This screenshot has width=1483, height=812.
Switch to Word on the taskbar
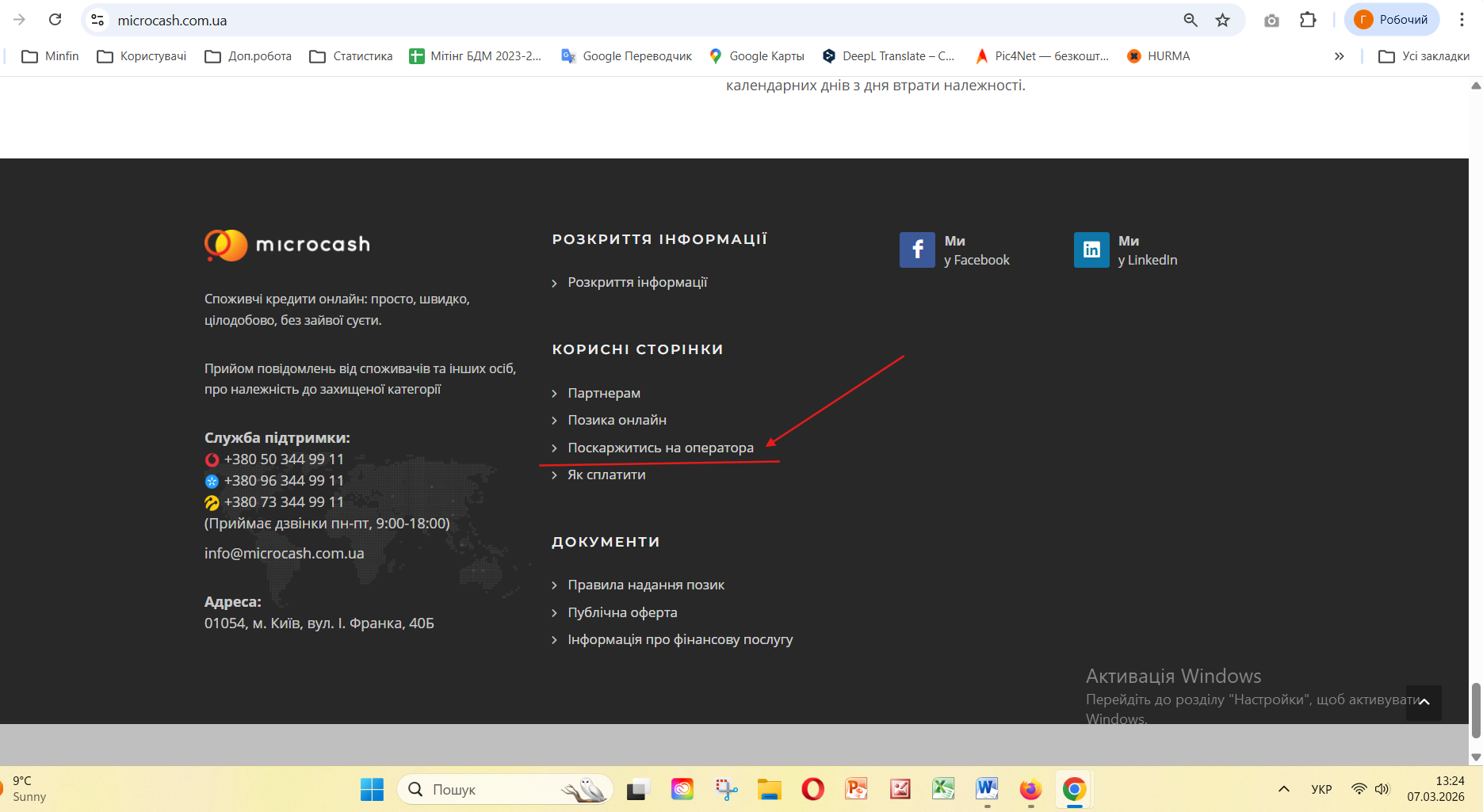[x=987, y=789]
